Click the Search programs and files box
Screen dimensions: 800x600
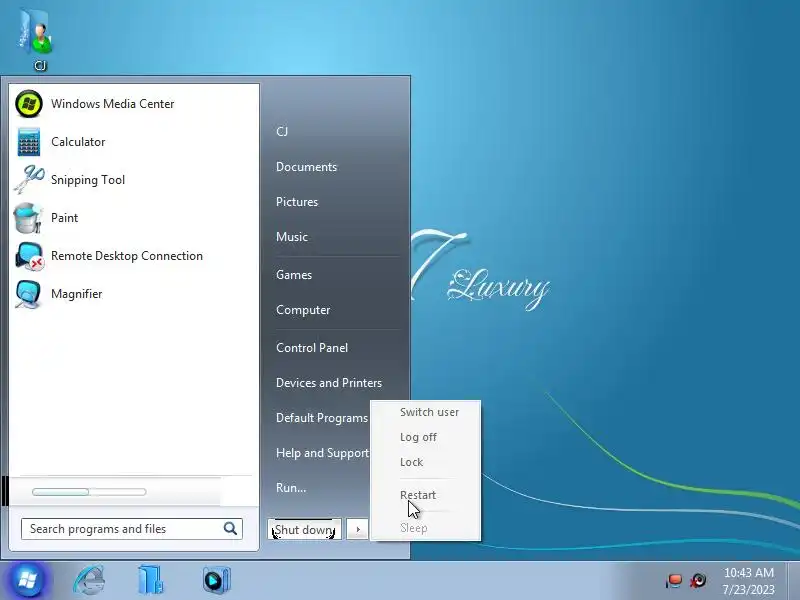pos(132,529)
